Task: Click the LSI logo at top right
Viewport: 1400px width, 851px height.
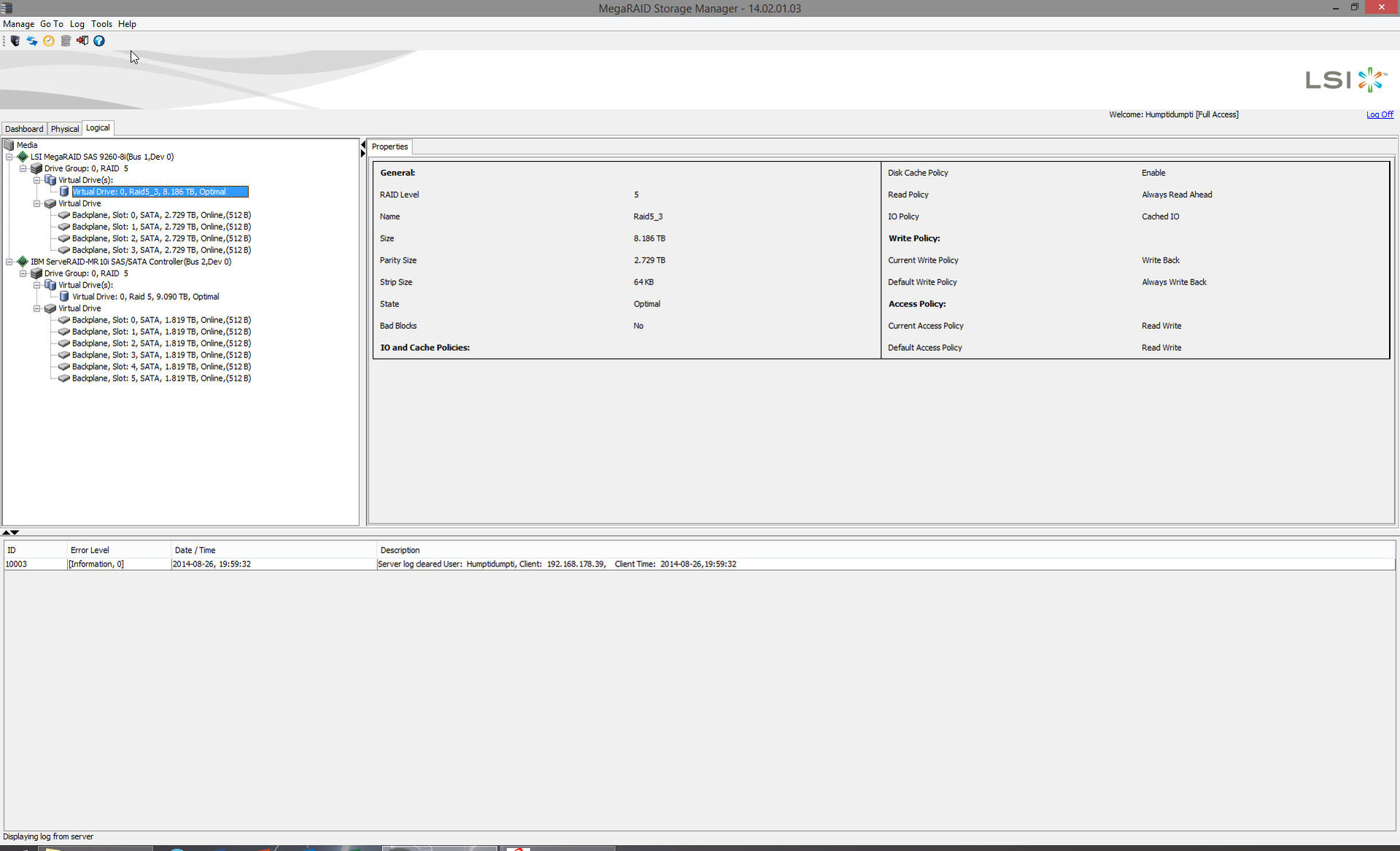Action: (1346, 79)
